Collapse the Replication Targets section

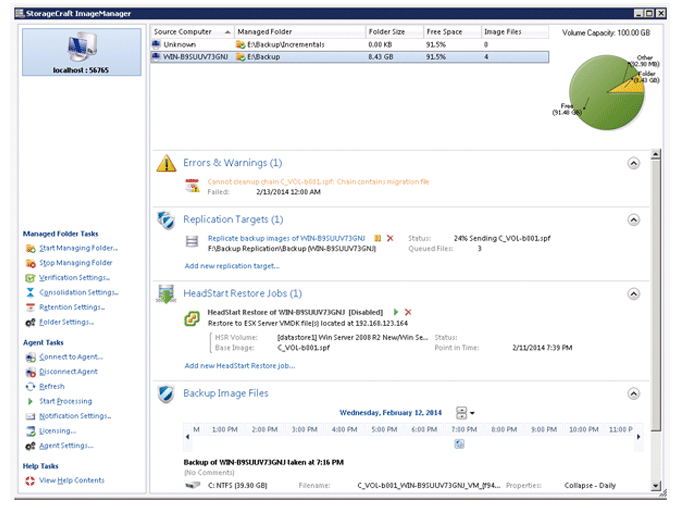[634, 220]
